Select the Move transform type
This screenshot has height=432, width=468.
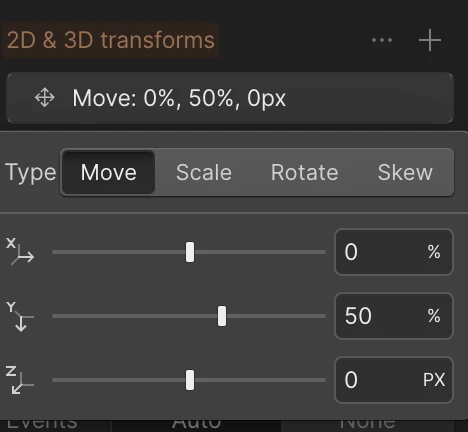tap(108, 172)
